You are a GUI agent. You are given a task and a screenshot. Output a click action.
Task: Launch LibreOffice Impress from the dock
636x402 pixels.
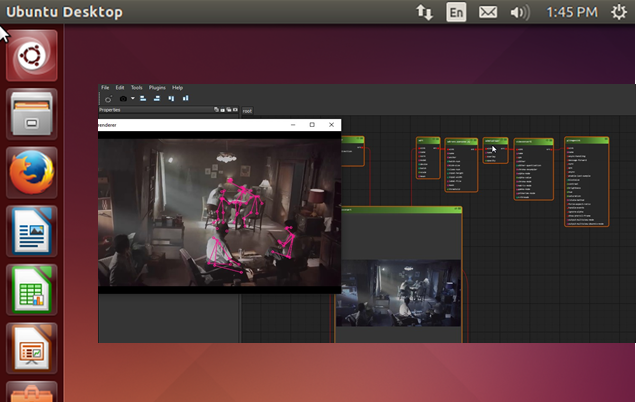click(32, 348)
